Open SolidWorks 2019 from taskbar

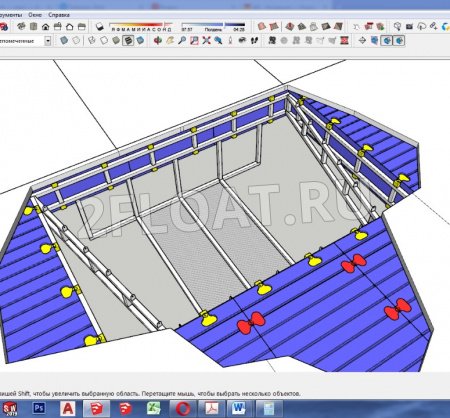[9, 408]
